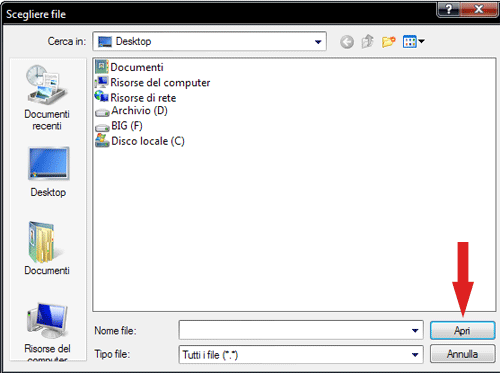The width and height of the screenshot is (500, 373).
Task: Click Risorse del computer monitor icon in list
Action: click(x=101, y=82)
